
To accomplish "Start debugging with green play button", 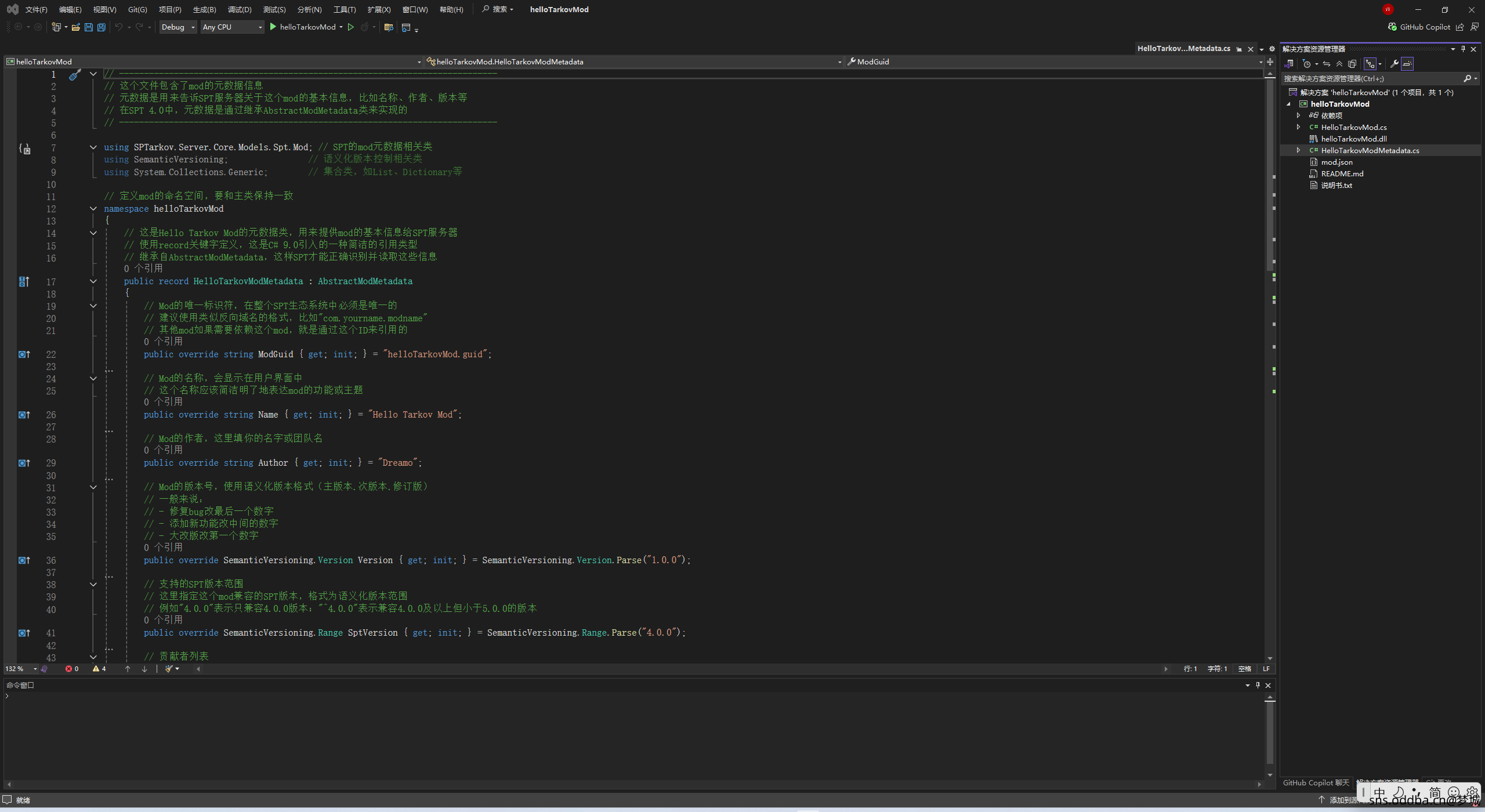I will [273, 27].
